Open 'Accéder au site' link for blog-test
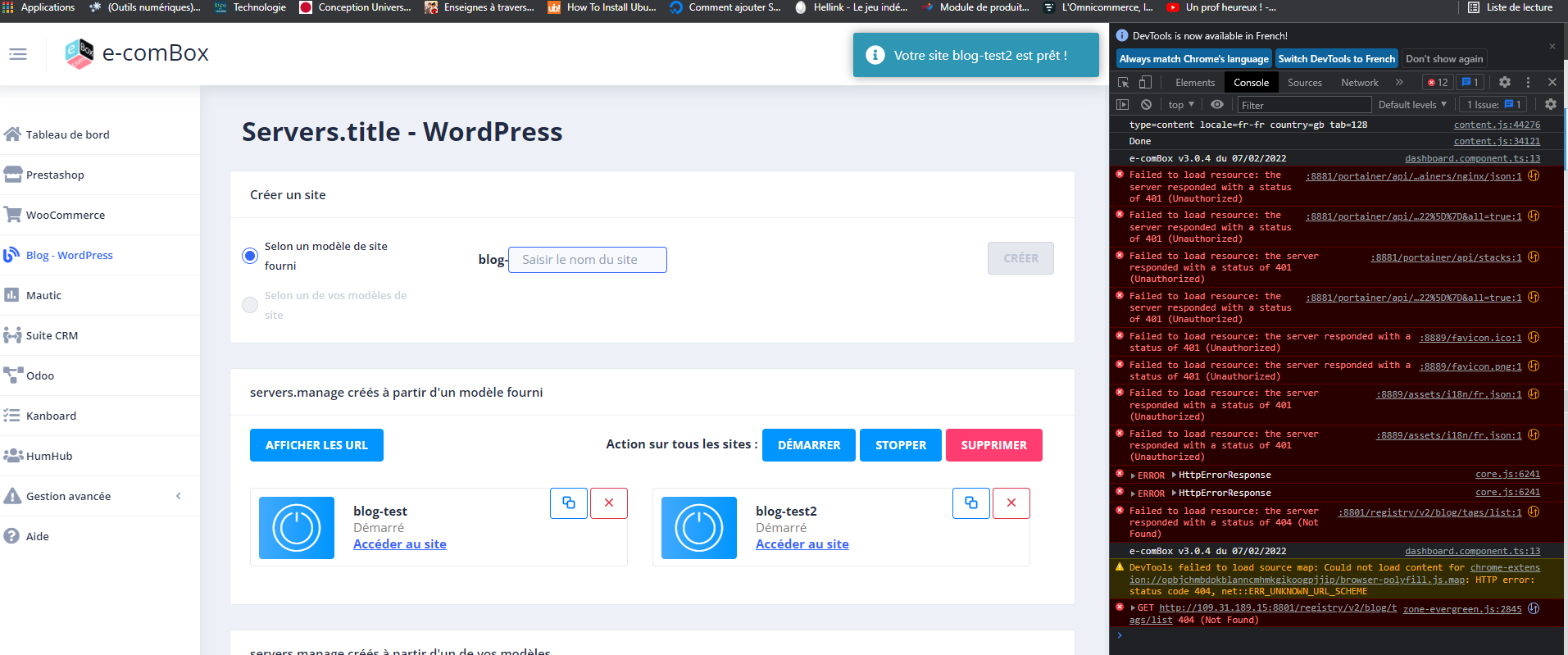 coord(400,544)
